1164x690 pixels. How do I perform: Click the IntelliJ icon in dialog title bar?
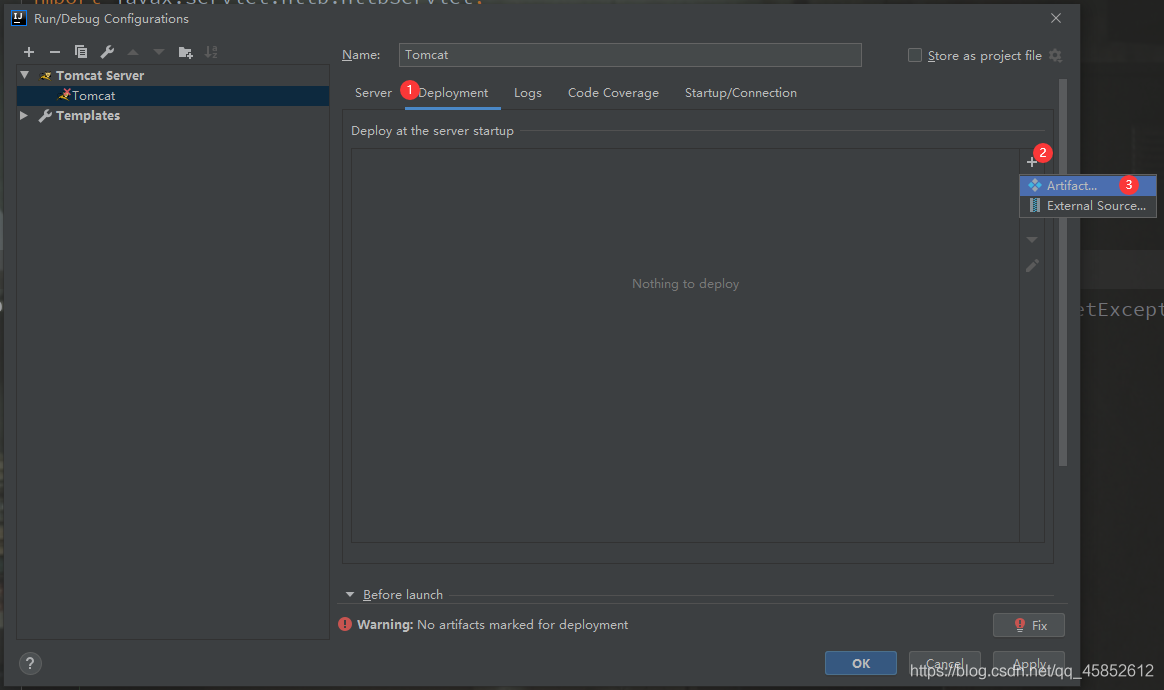19,18
